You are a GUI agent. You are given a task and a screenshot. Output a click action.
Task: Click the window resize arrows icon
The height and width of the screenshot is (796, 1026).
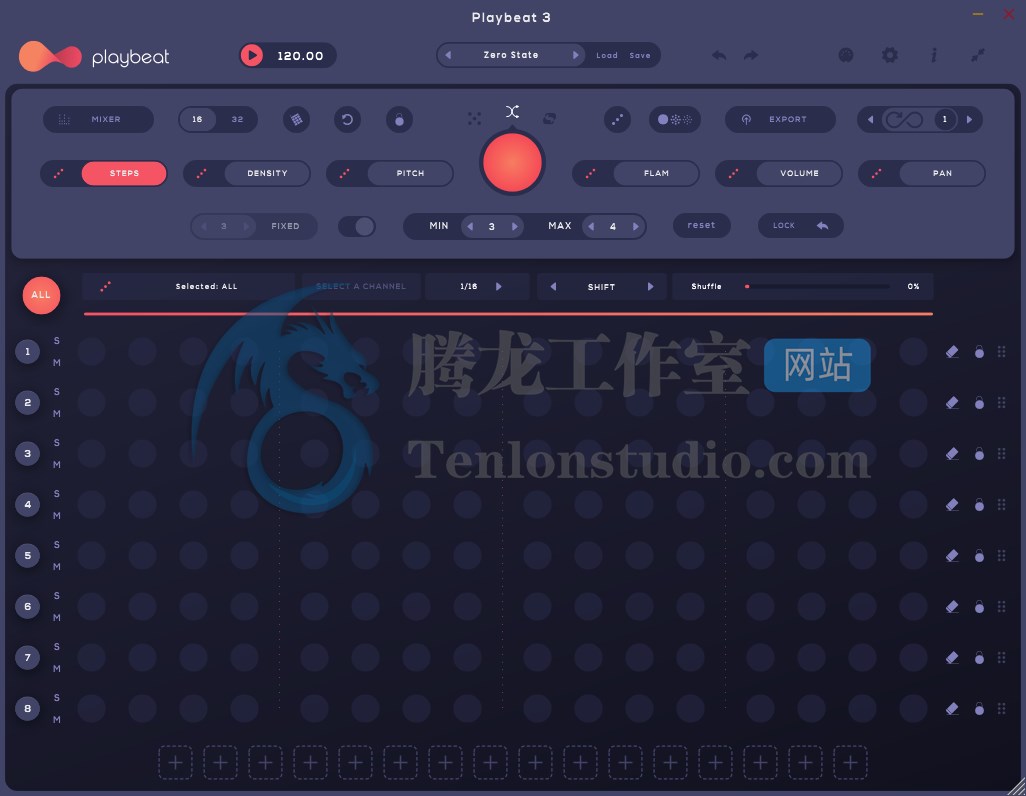tap(978, 56)
